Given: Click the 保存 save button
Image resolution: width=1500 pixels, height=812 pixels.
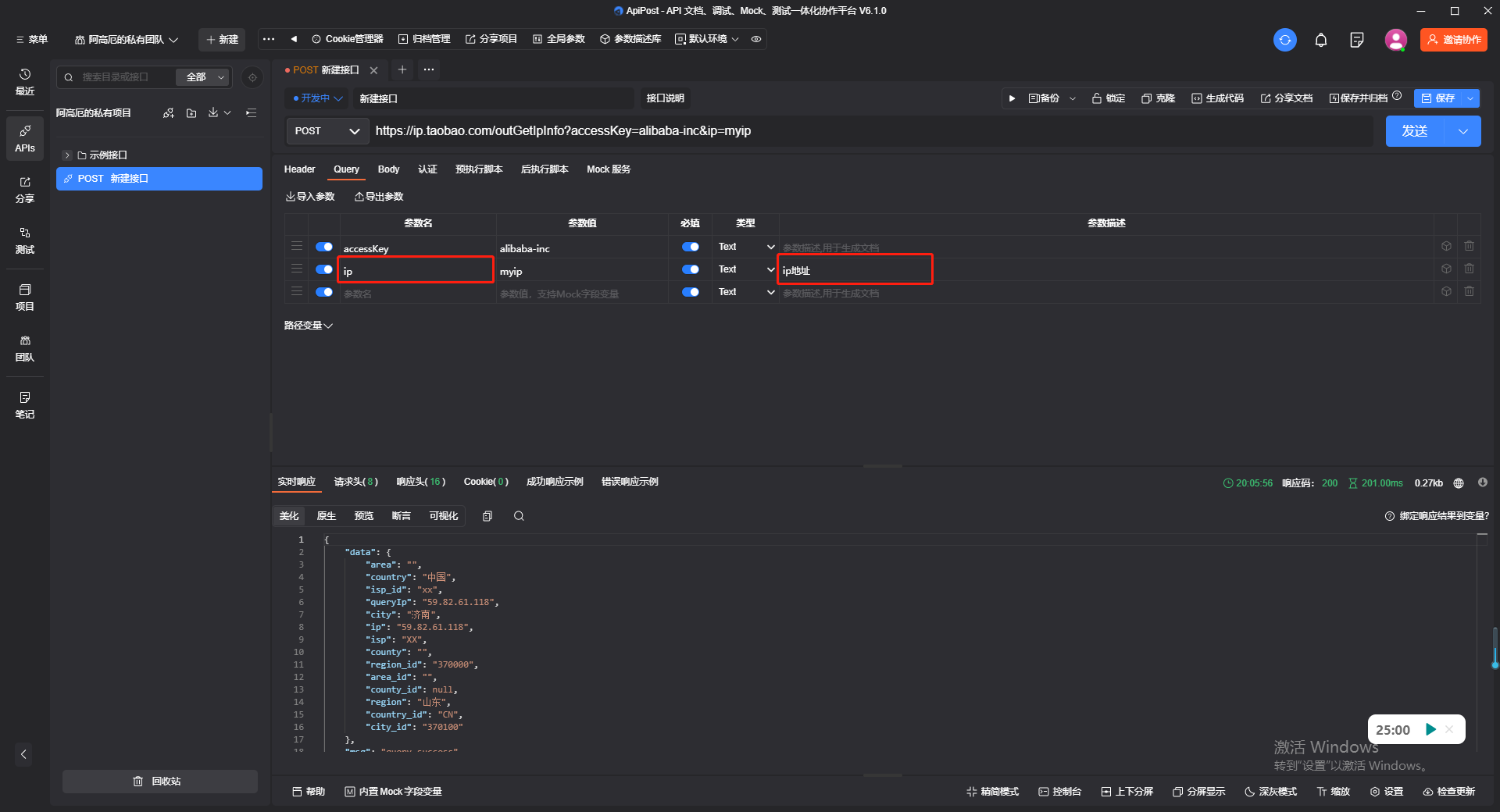Looking at the screenshot, I should [x=1437, y=98].
